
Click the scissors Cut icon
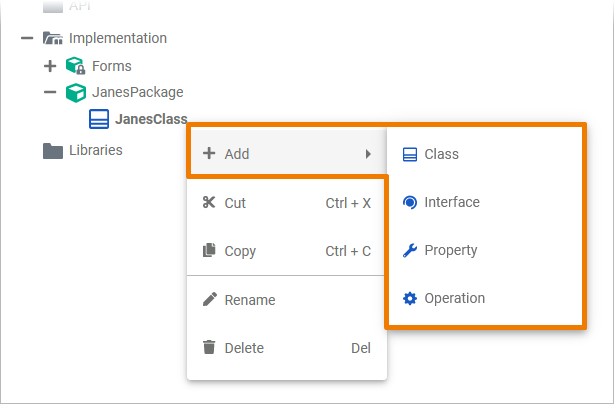[x=209, y=203]
